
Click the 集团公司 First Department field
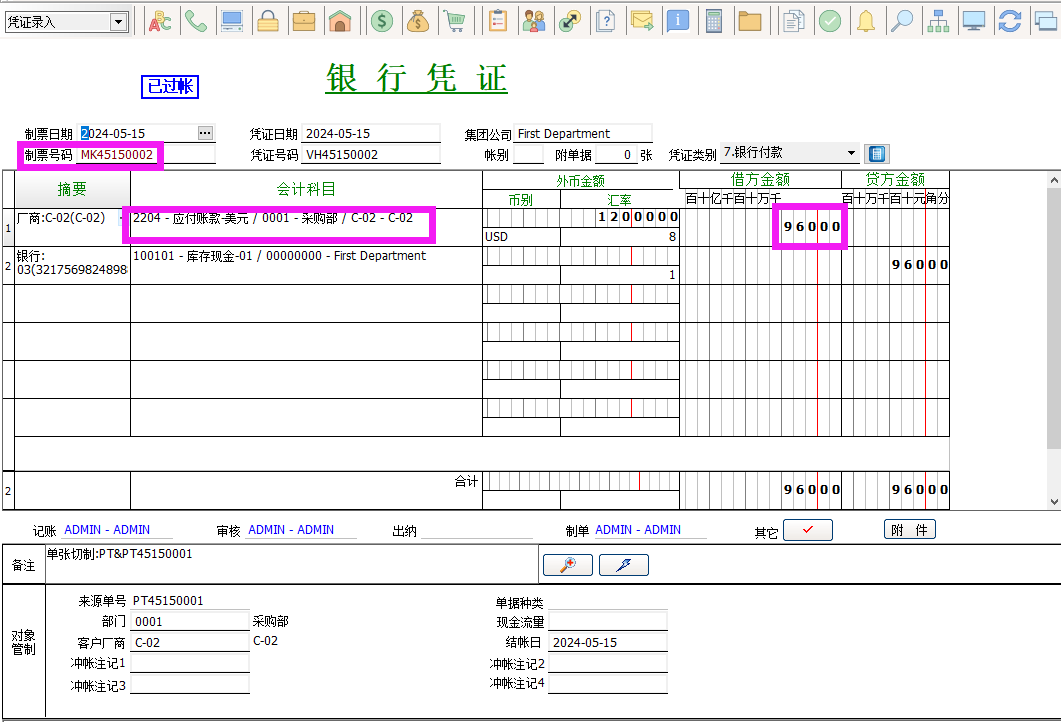(583, 134)
